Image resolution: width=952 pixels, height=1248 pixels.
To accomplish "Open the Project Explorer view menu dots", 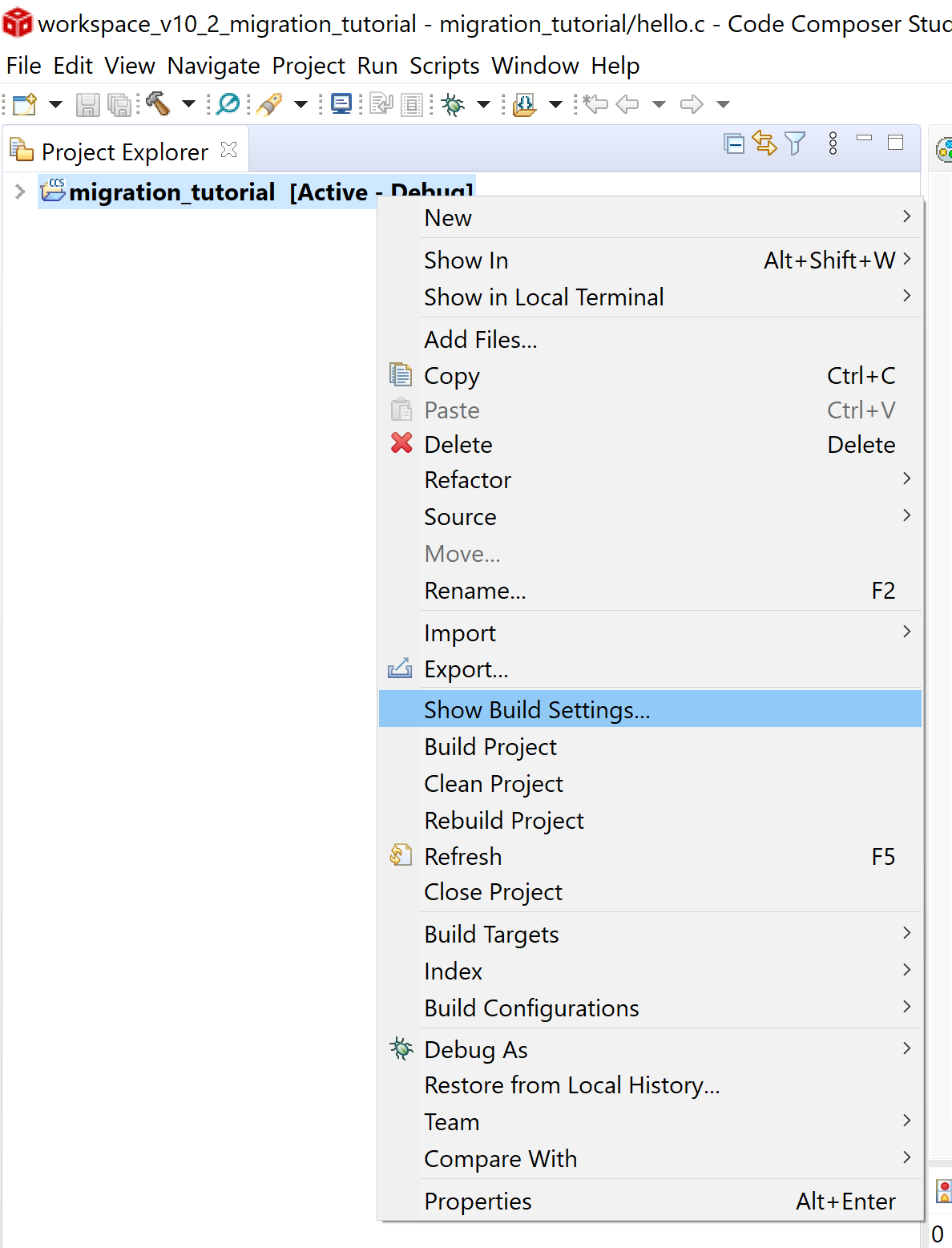I will pos(833,144).
